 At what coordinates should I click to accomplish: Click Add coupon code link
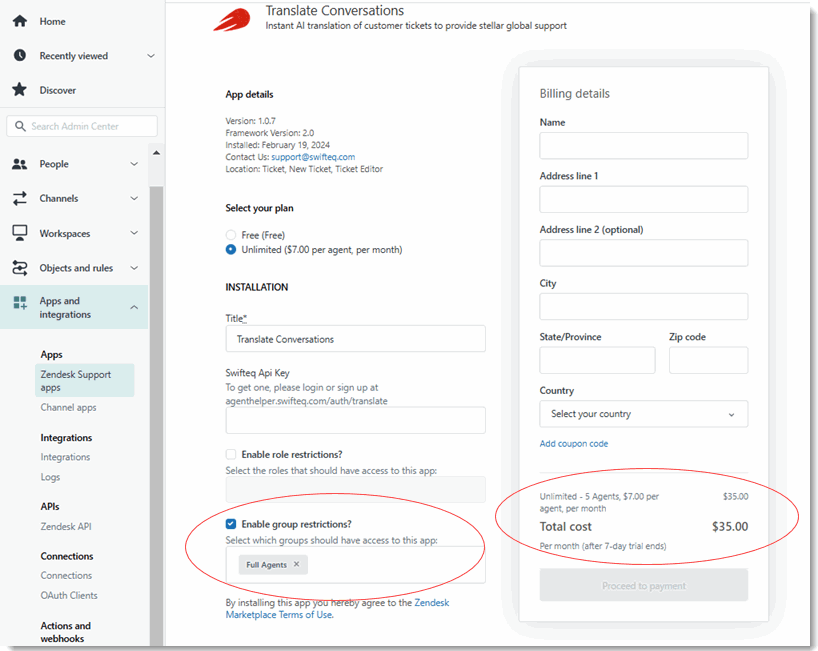coord(573,443)
